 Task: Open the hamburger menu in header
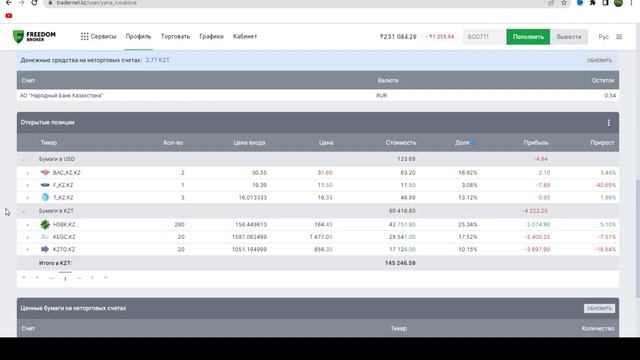click(619, 37)
